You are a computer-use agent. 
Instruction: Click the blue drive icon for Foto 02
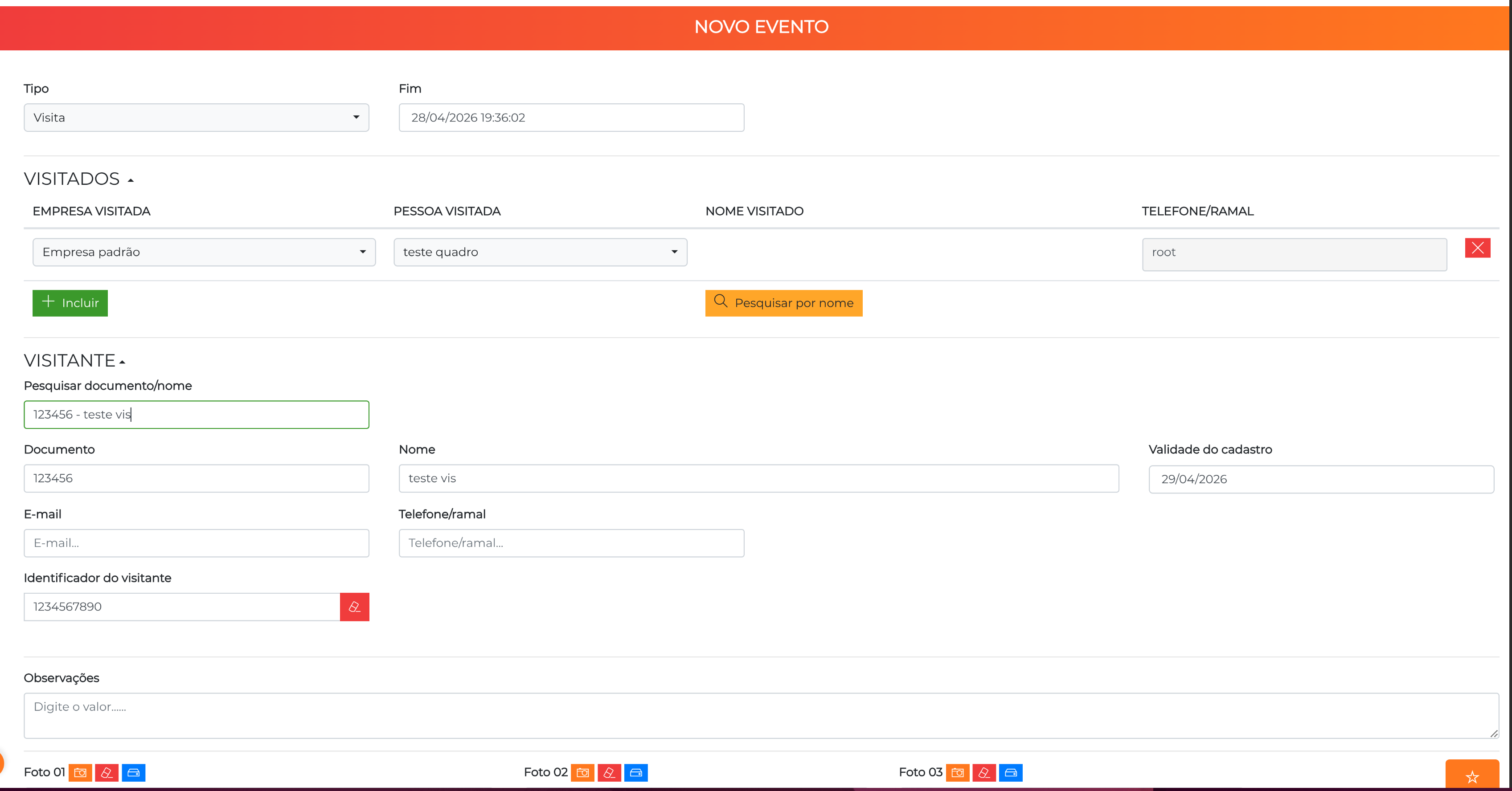pos(635,772)
